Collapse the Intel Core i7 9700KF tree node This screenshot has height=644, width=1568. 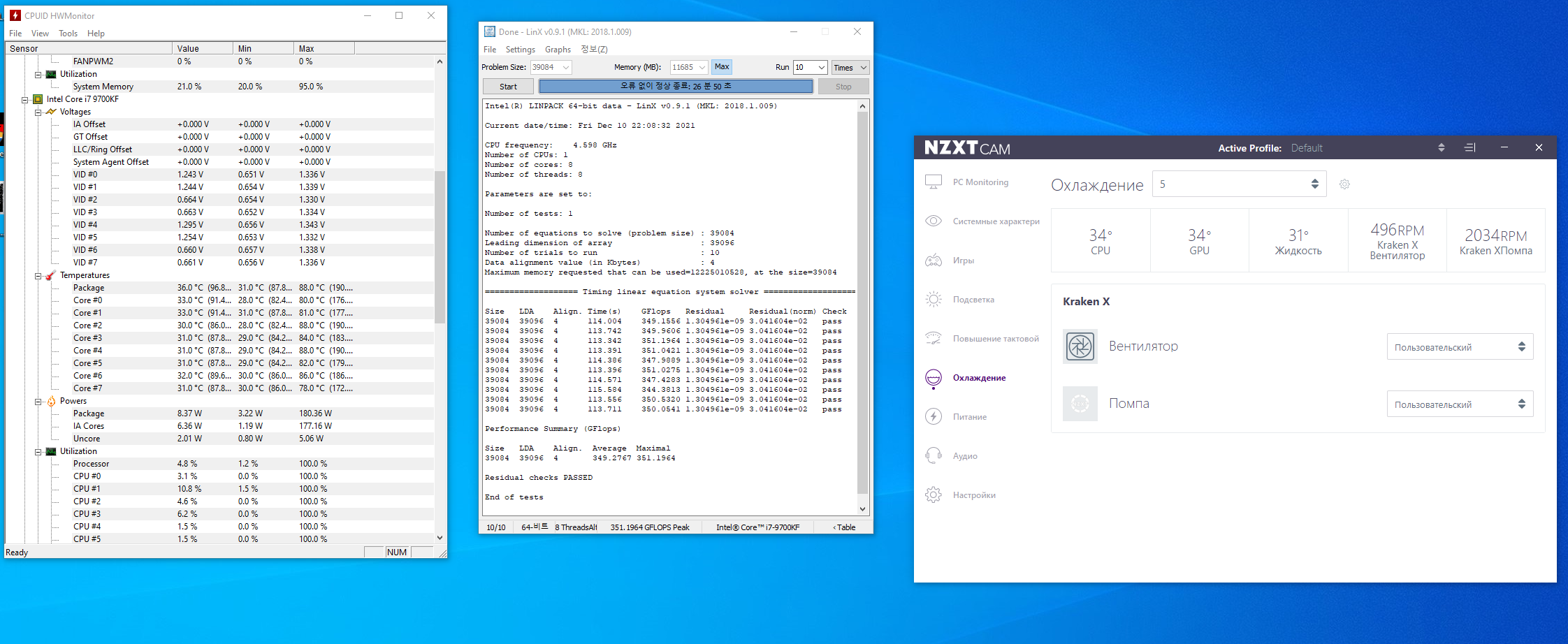[25, 99]
